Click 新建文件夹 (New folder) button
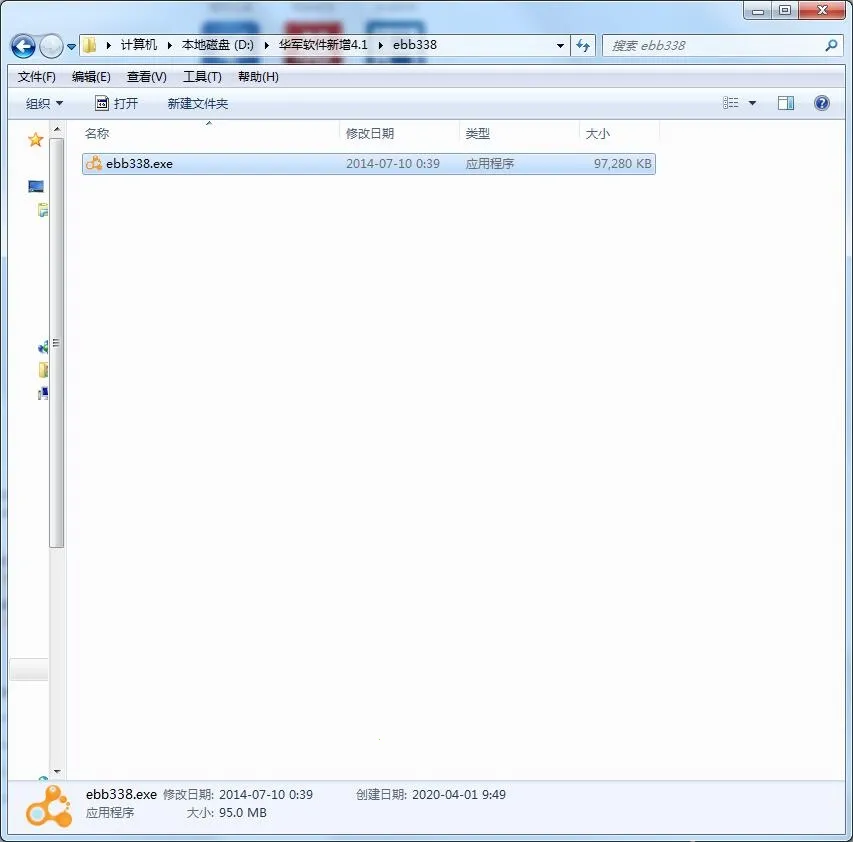This screenshot has width=853, height=842. [198, 103]
